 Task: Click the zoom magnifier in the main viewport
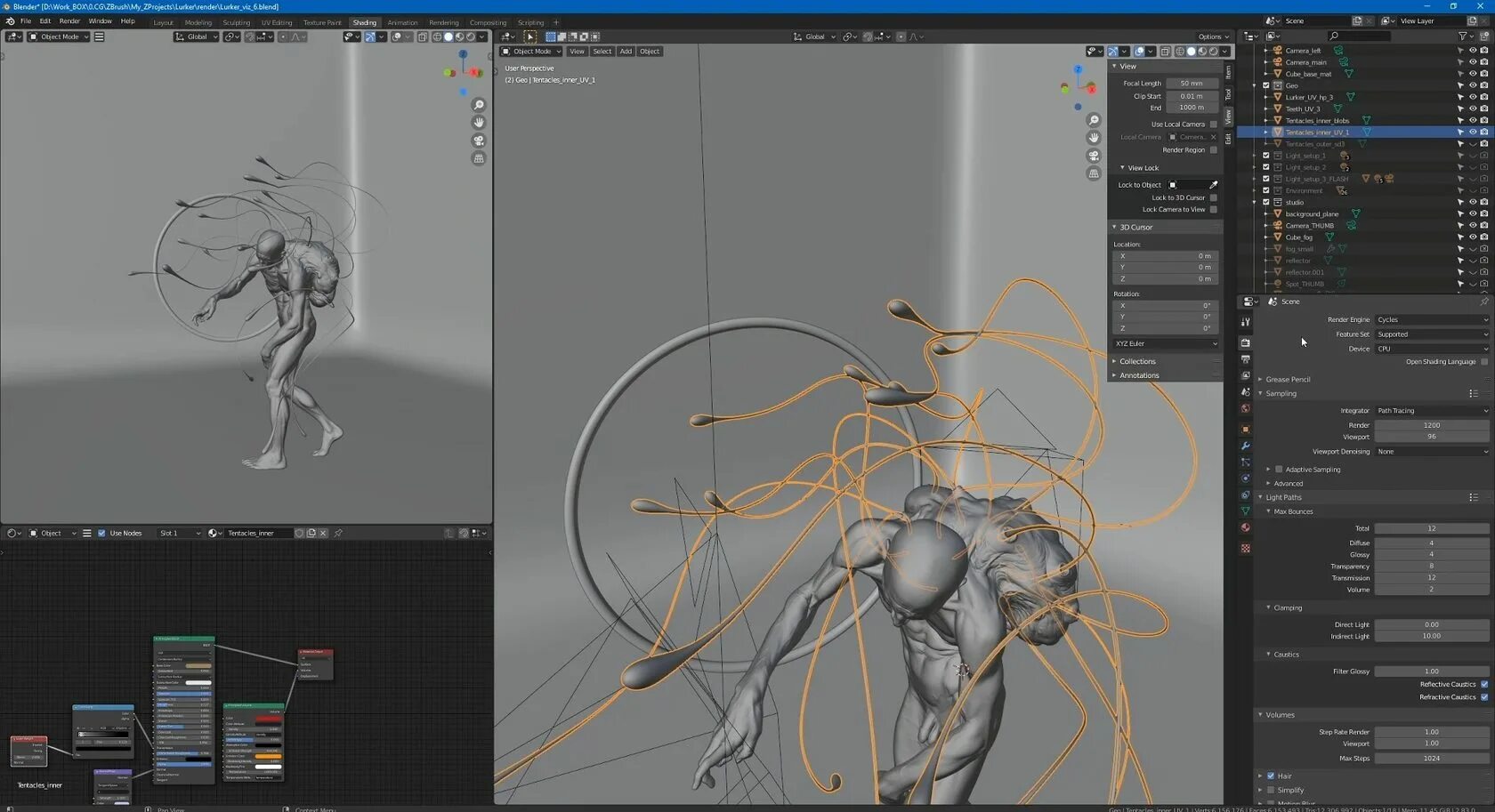pyautogui.click(x=1095, y=120)
